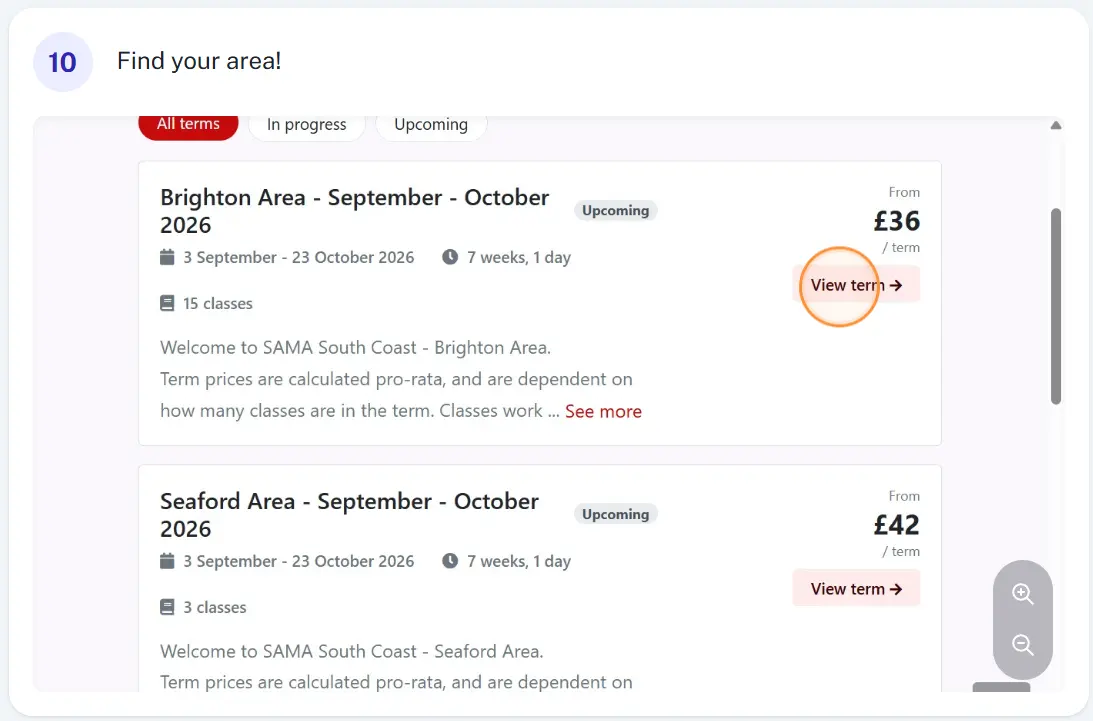Click the zoom in magnifier icon

coord(1023,593)
